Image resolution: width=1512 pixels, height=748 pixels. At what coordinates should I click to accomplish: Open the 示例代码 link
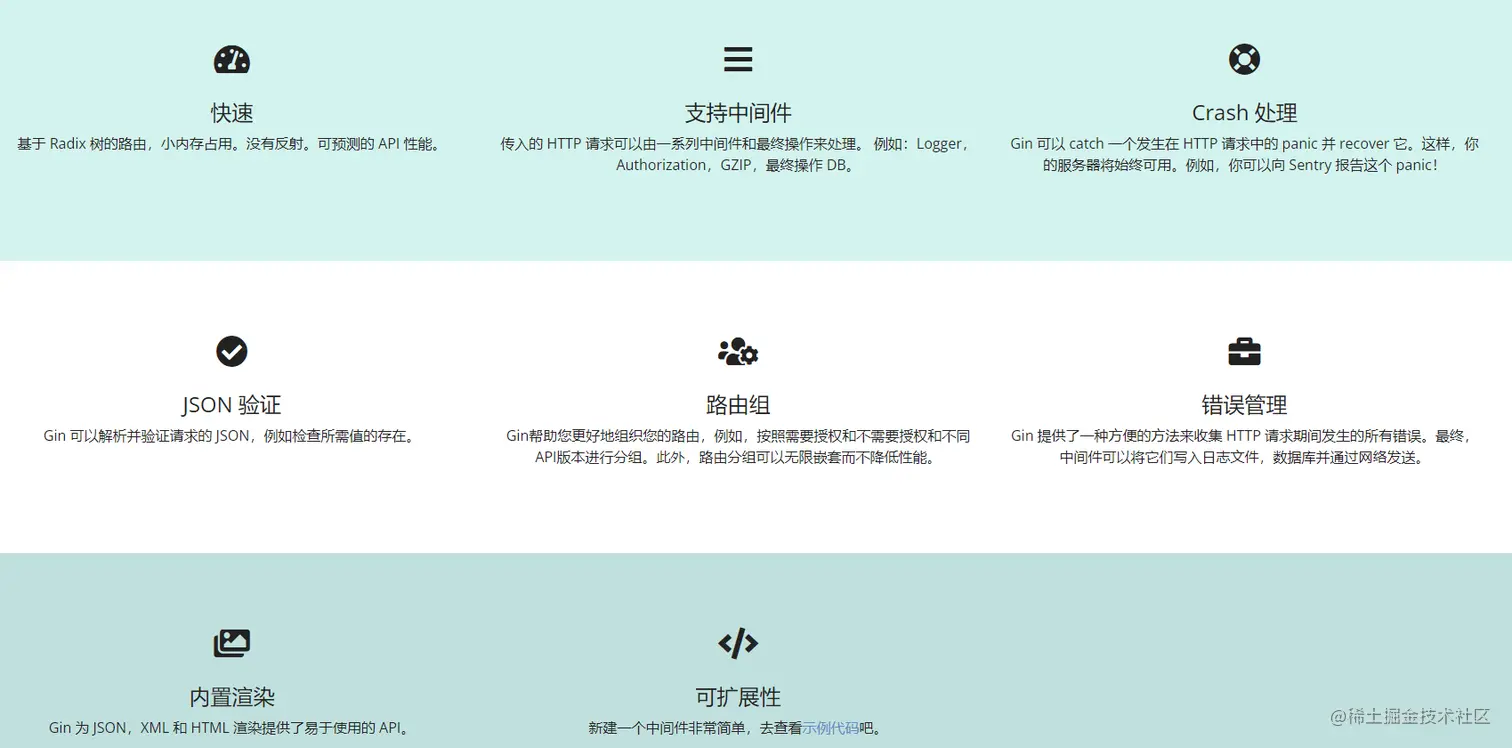pos(830,728)
